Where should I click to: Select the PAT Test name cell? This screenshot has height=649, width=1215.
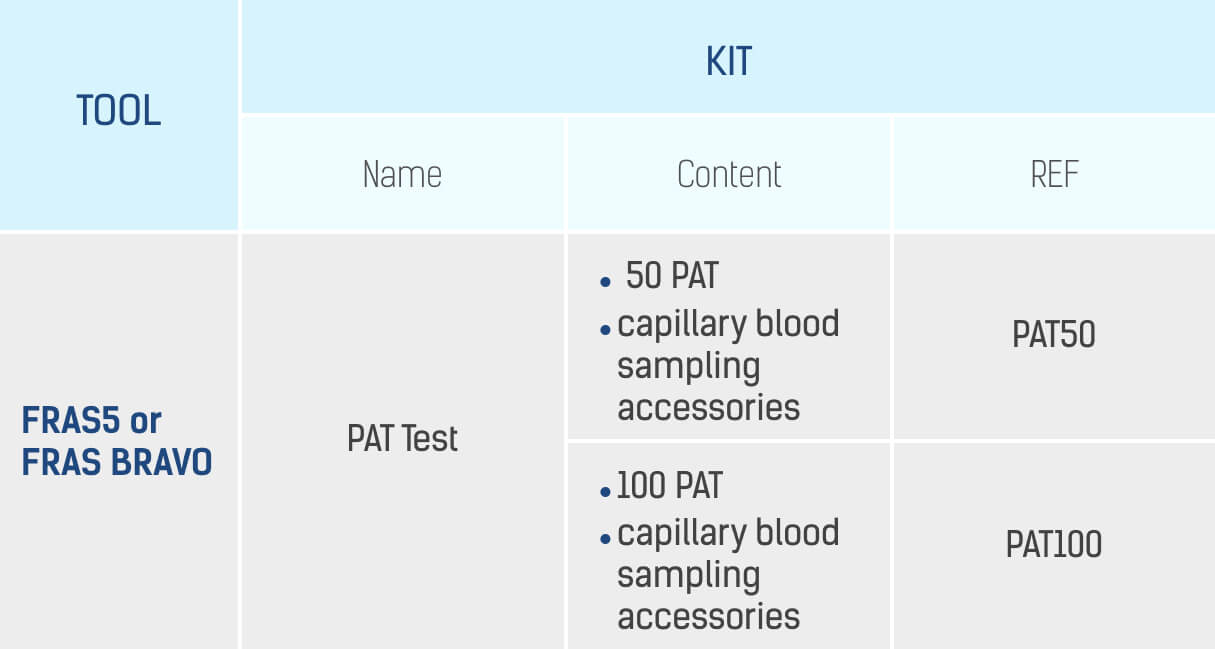402,439
